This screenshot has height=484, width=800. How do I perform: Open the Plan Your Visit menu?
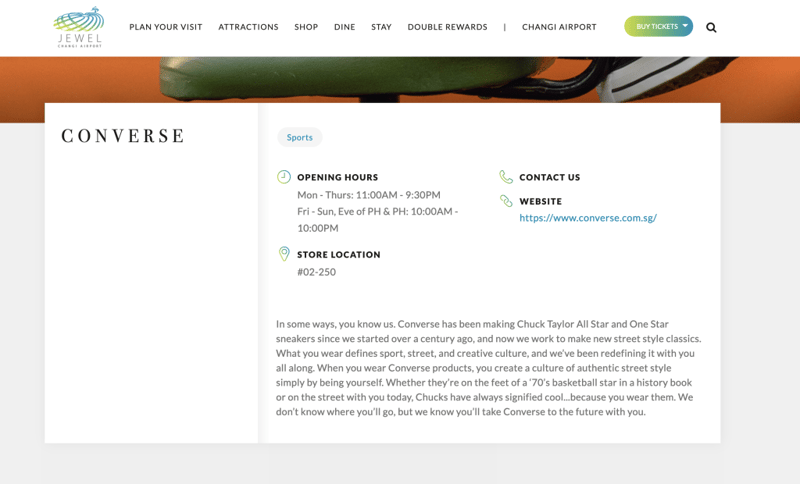(x=166, y=27)
